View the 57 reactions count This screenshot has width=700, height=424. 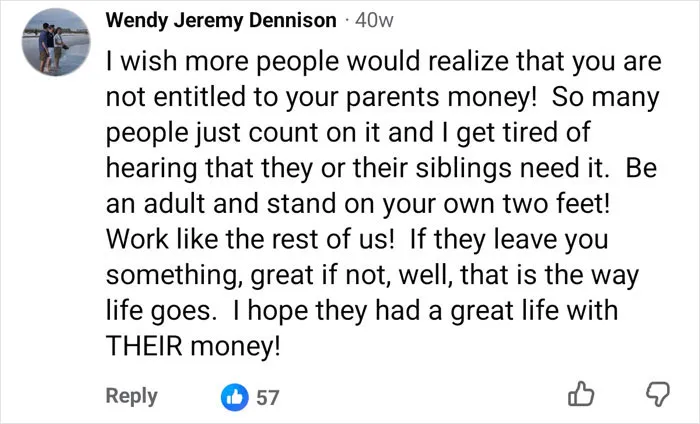tap(268, 397)
